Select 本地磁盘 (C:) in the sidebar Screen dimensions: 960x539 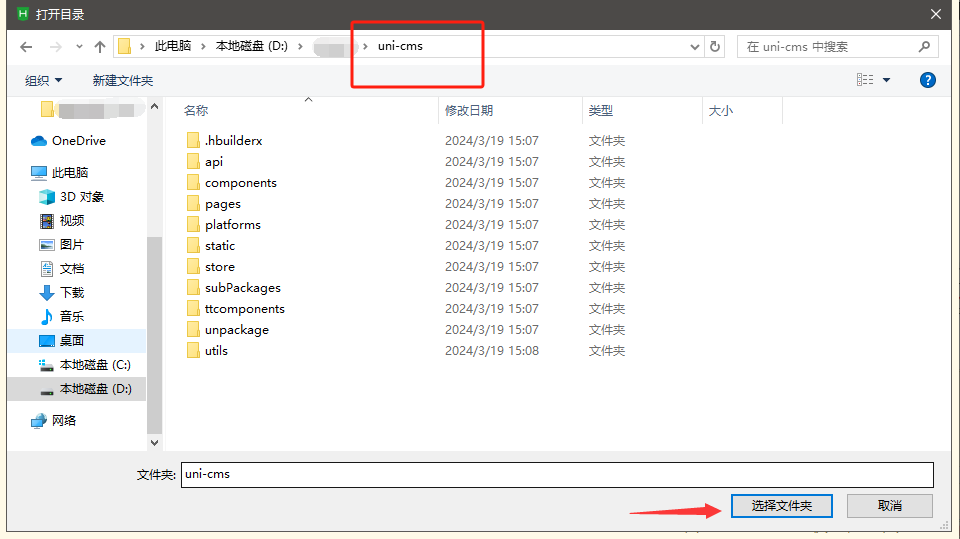[x=94, y=365]
